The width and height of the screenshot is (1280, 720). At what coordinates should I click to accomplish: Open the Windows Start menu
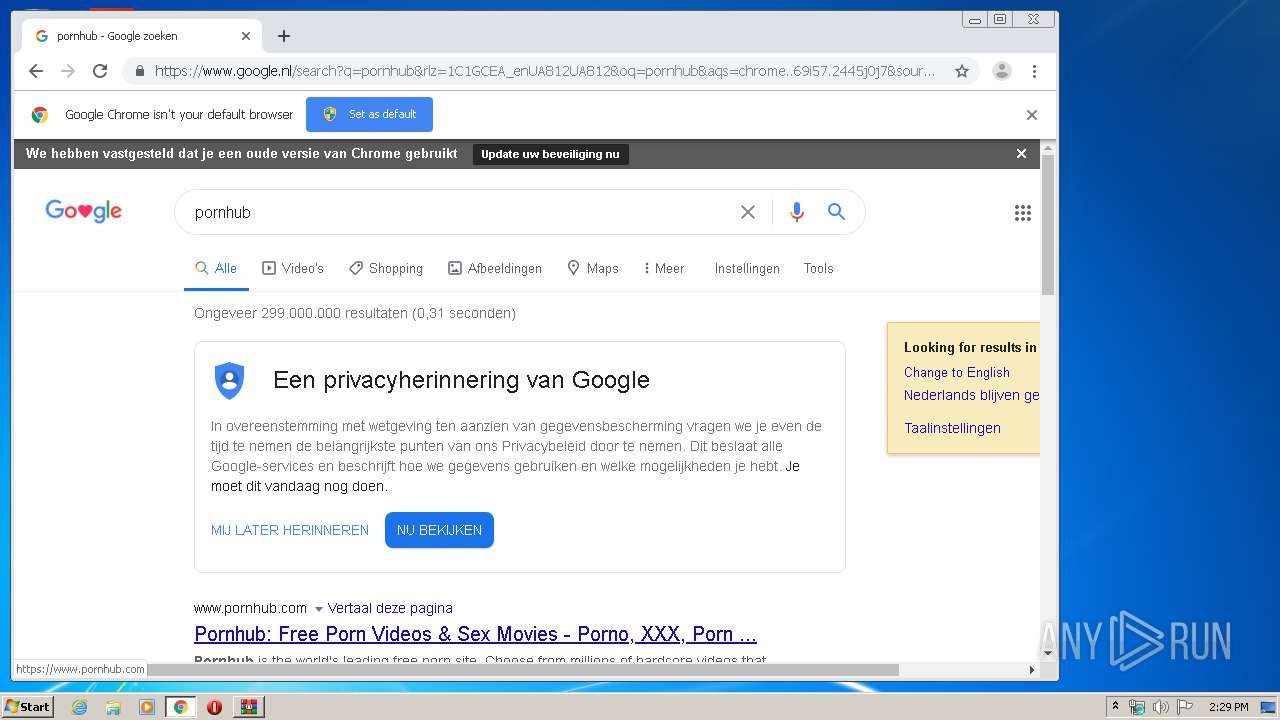(27, 706)
